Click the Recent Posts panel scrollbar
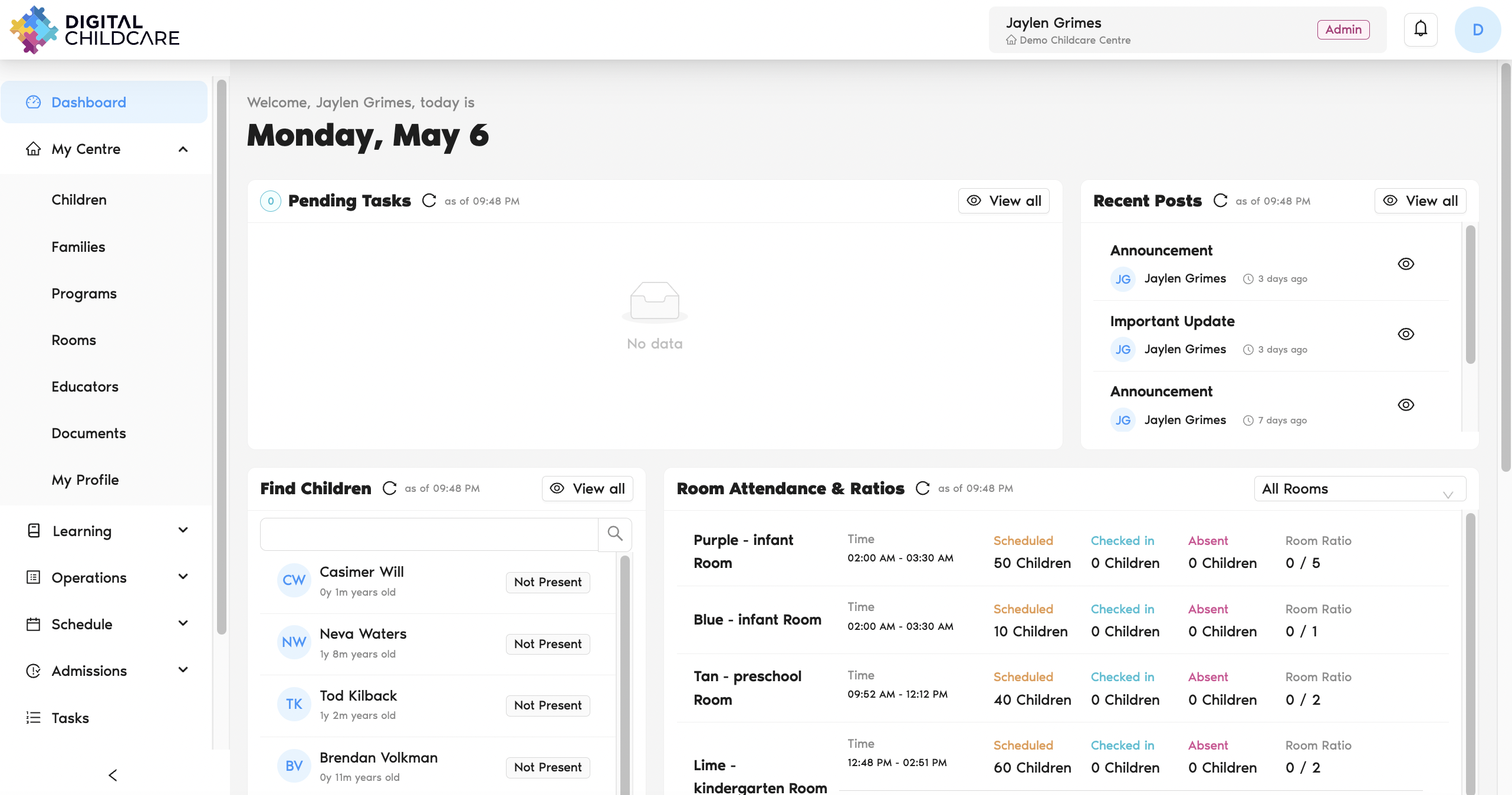Image resolution: width=1512 pixels, height=795 pixels. (1470, 295)
